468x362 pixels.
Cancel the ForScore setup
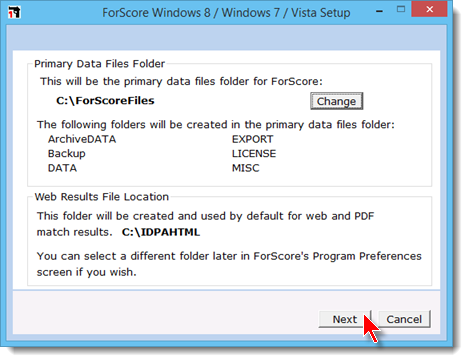(404, 319)
